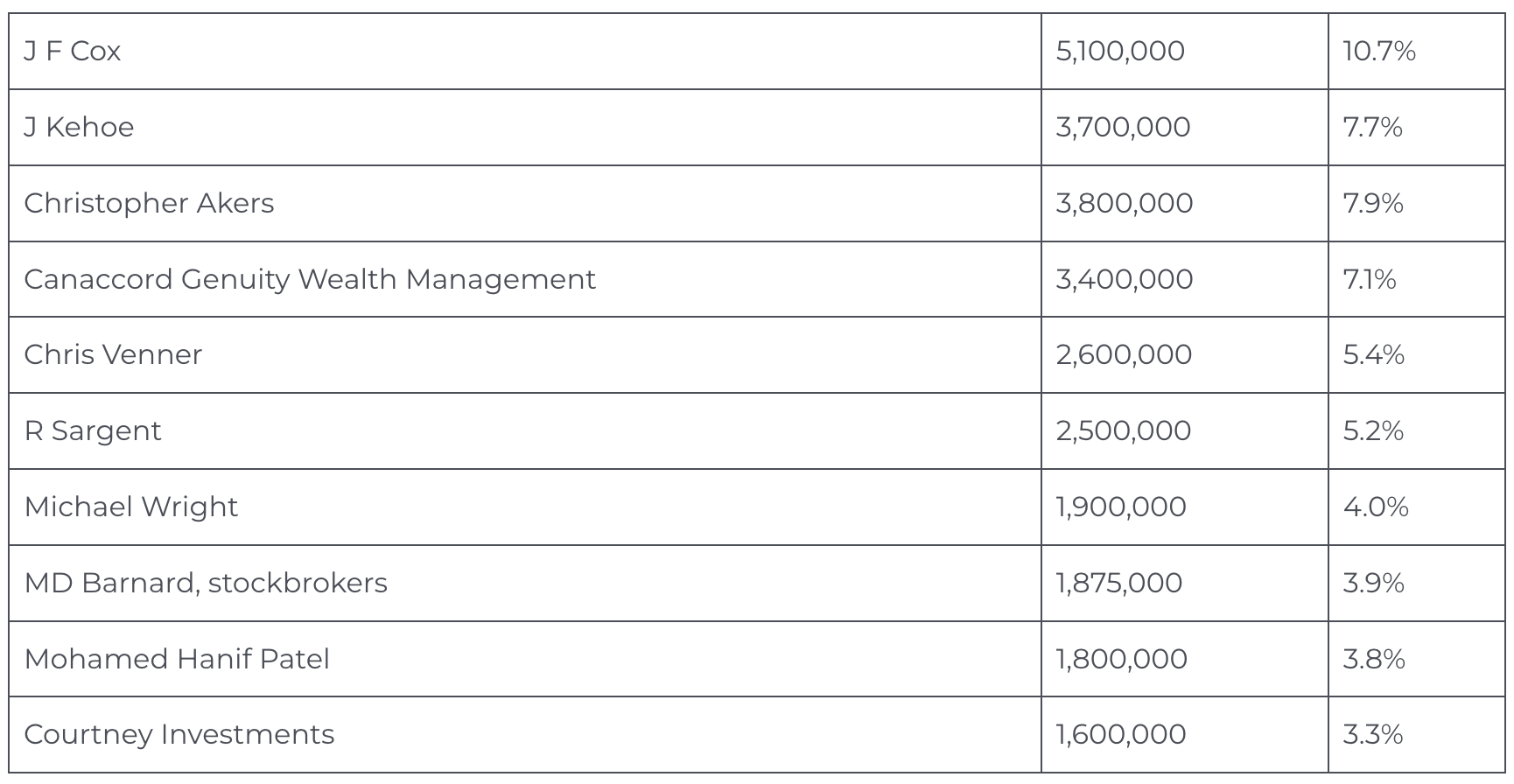Select Canaccord Genuity Wealth Management text

[x=310, y=279]
